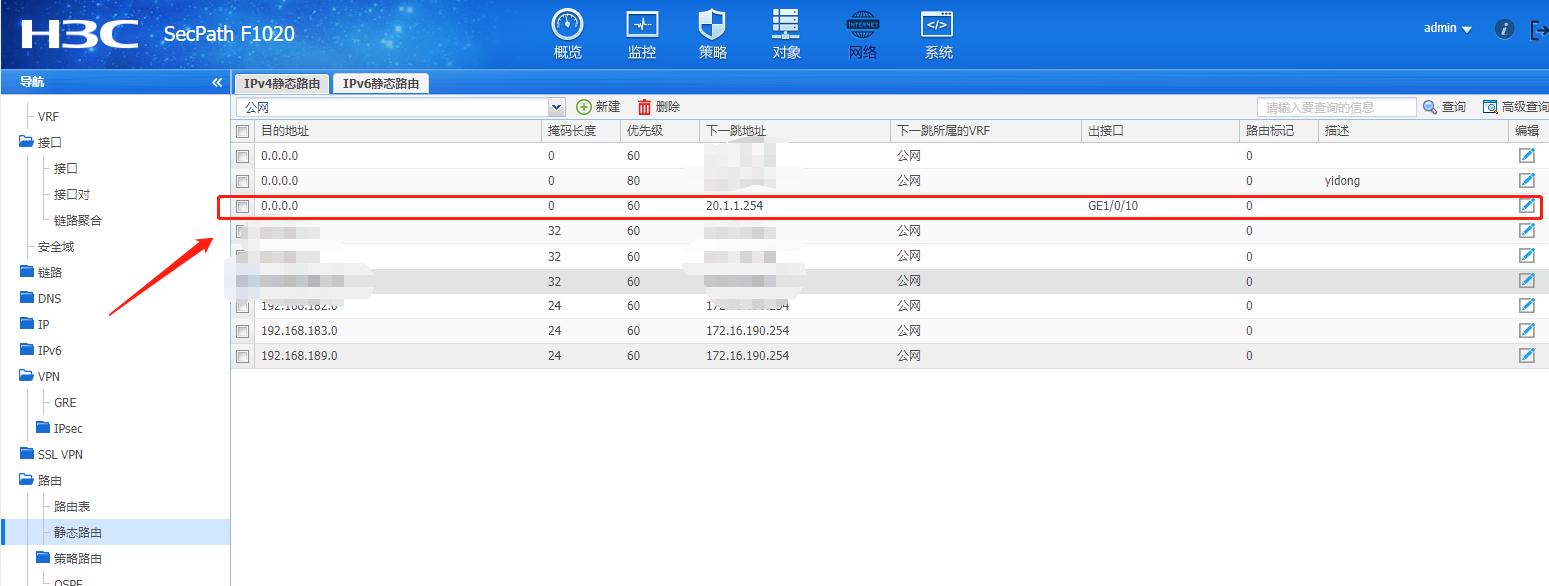Open the 系统 system settings
Screen dimensions: 1549x586
936,32
